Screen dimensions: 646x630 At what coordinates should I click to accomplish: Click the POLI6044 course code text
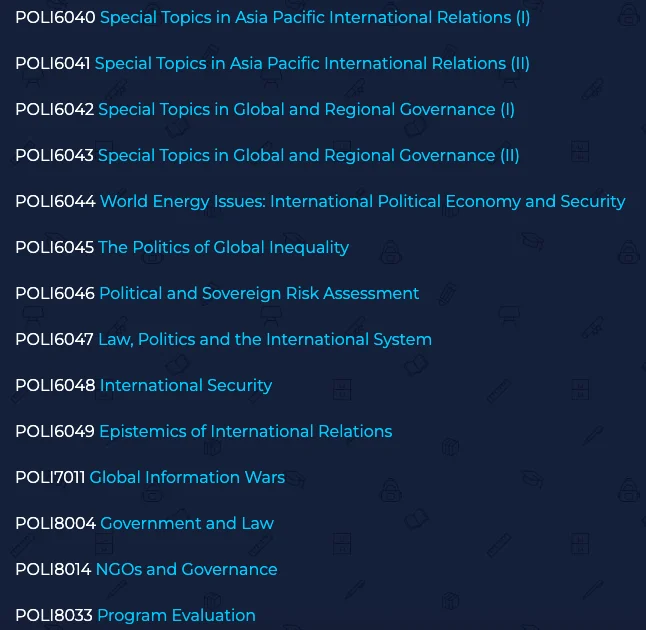(x=55, y=202)
